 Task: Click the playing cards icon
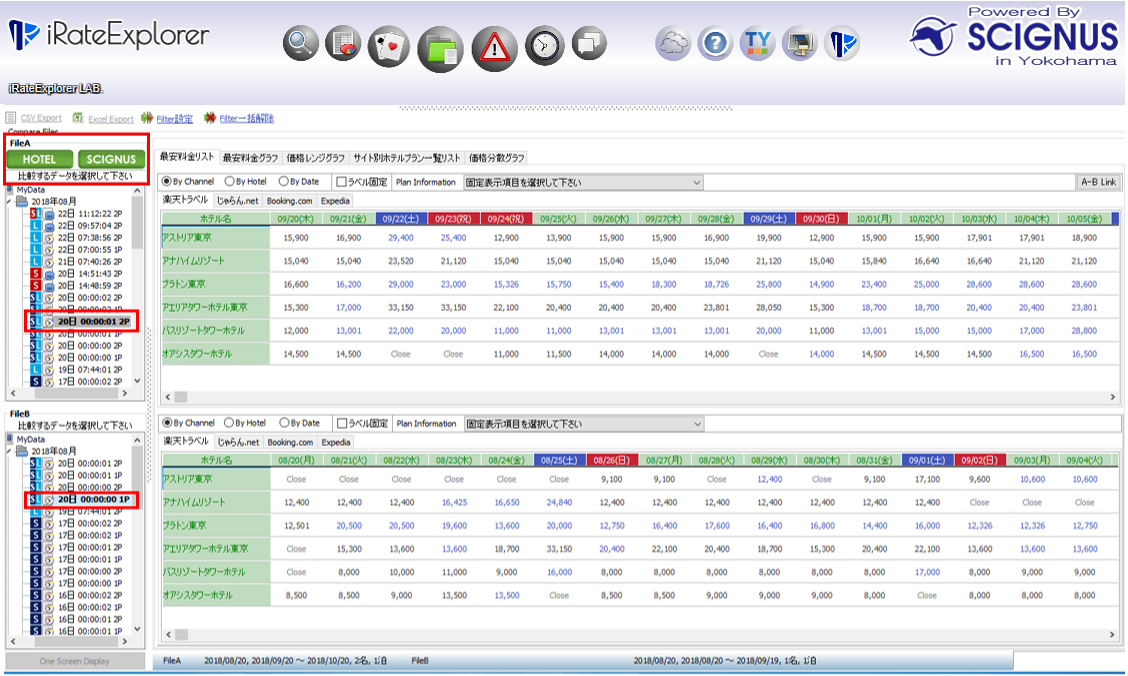(388, 45)
